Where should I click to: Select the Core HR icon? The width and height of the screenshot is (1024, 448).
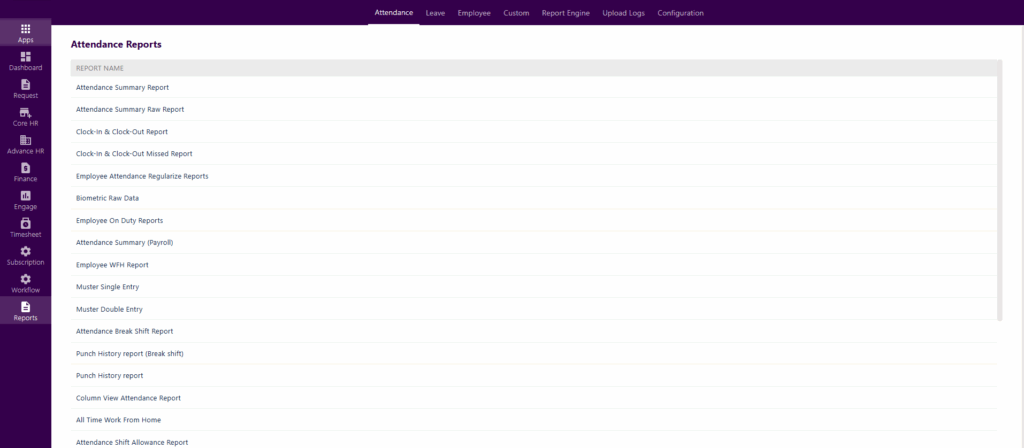click(x=25, y=113)
